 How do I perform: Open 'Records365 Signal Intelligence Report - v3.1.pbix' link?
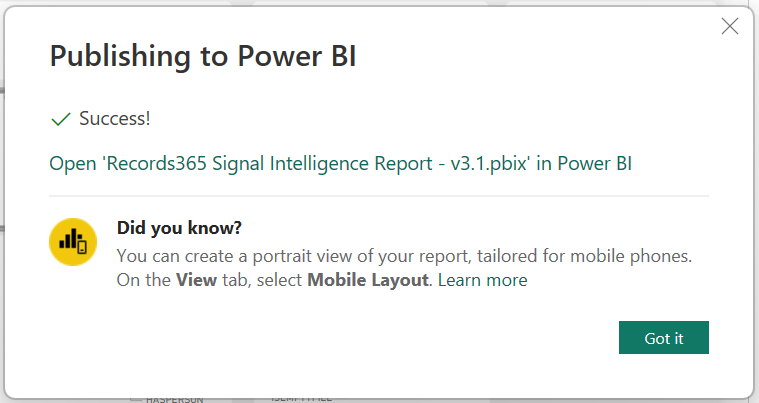(x=340, y=164)
